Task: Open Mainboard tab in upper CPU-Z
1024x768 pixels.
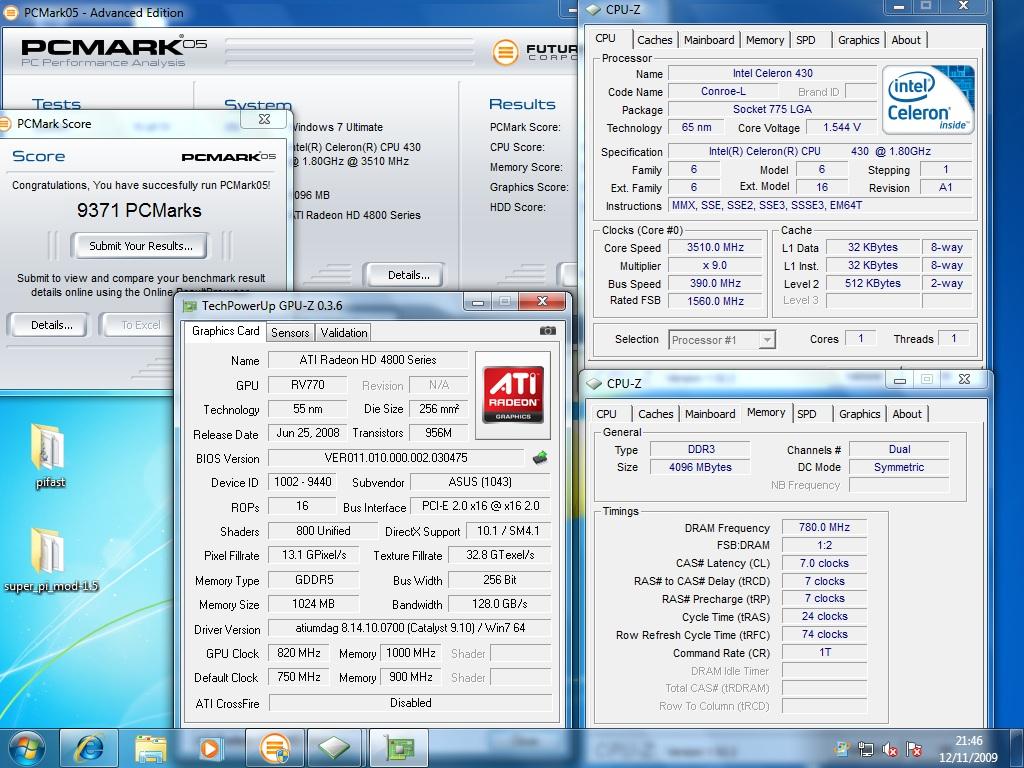Action: 709,40
